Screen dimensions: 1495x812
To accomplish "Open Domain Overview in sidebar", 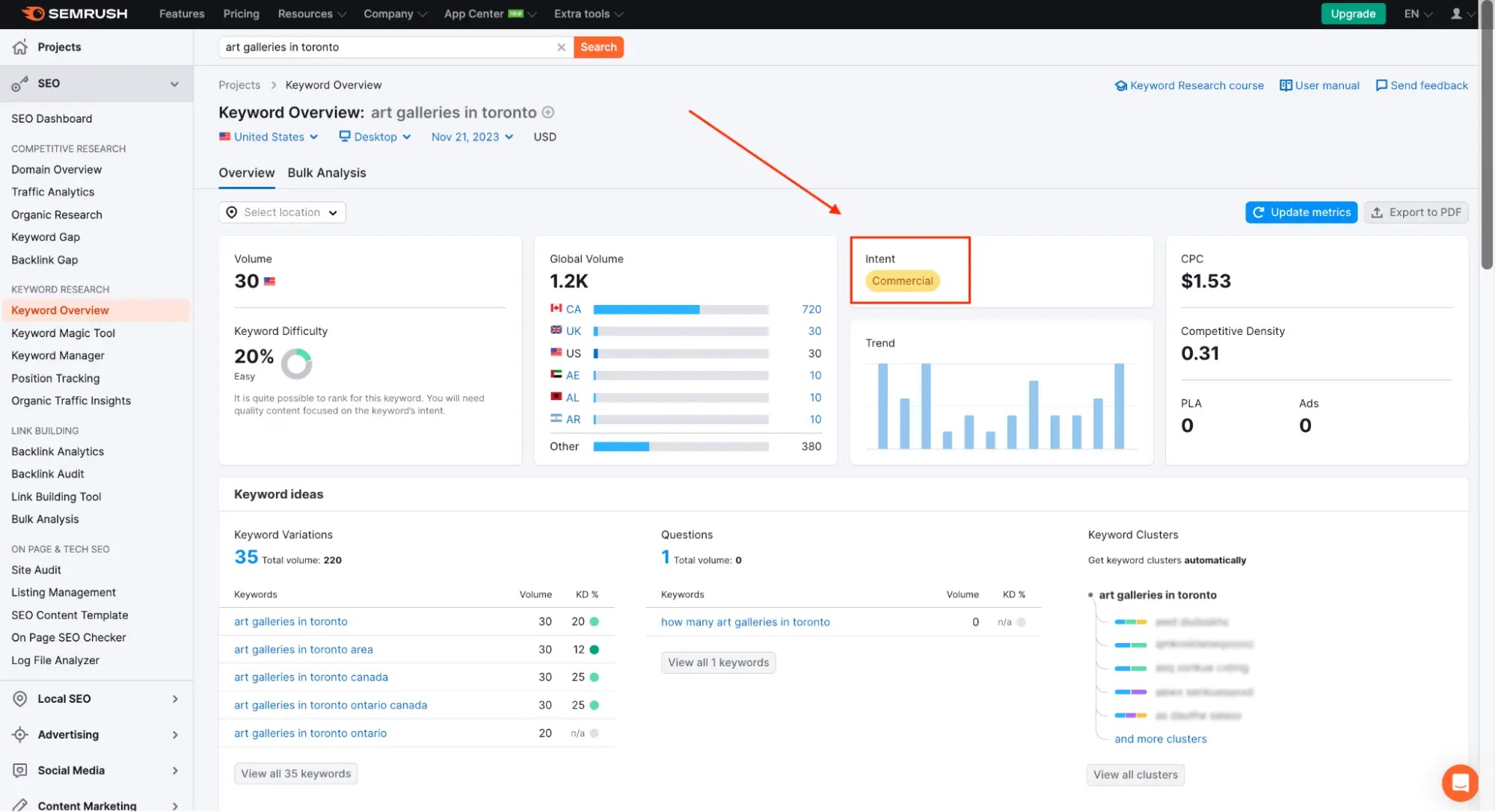I will [x=56, y=170].
